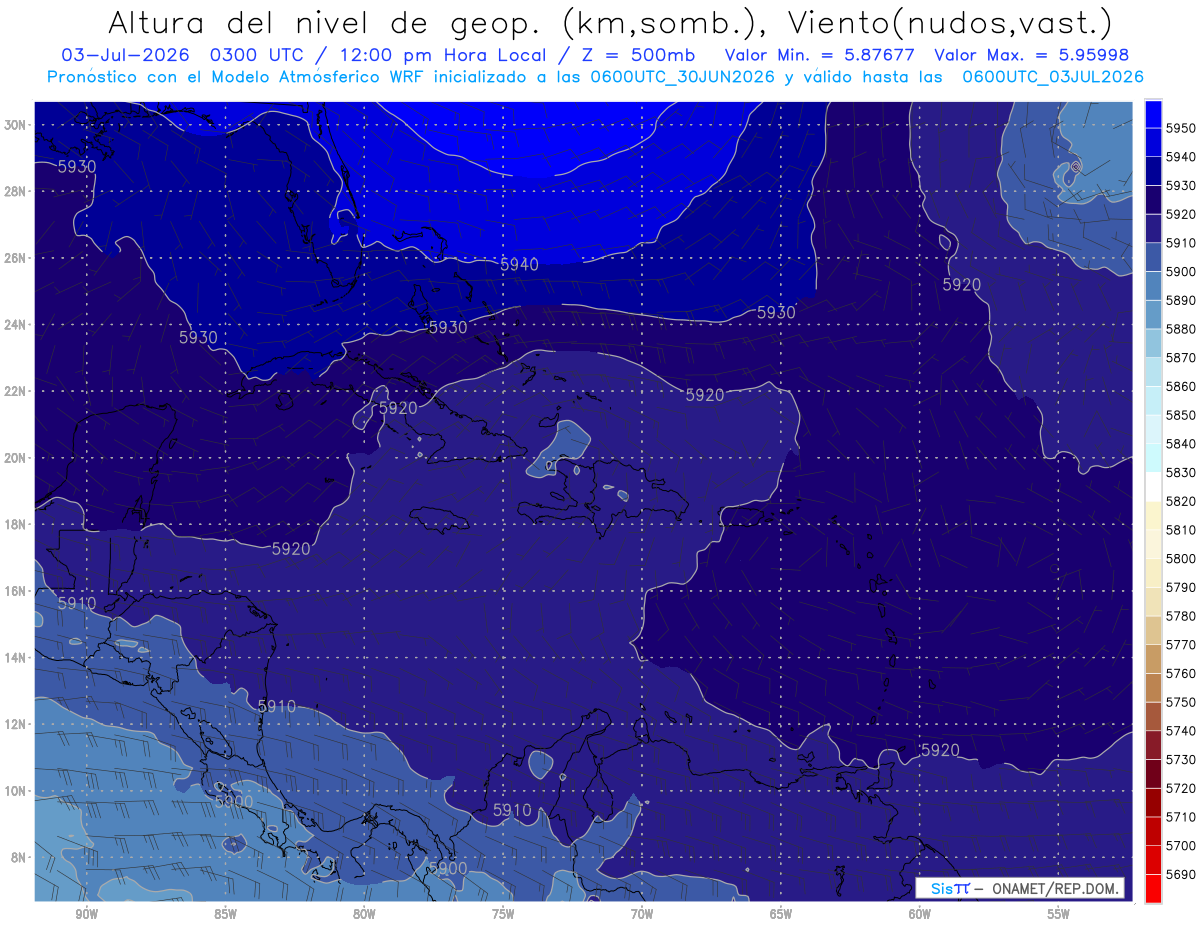Click the 90W longitude axis label

[86, 914]
